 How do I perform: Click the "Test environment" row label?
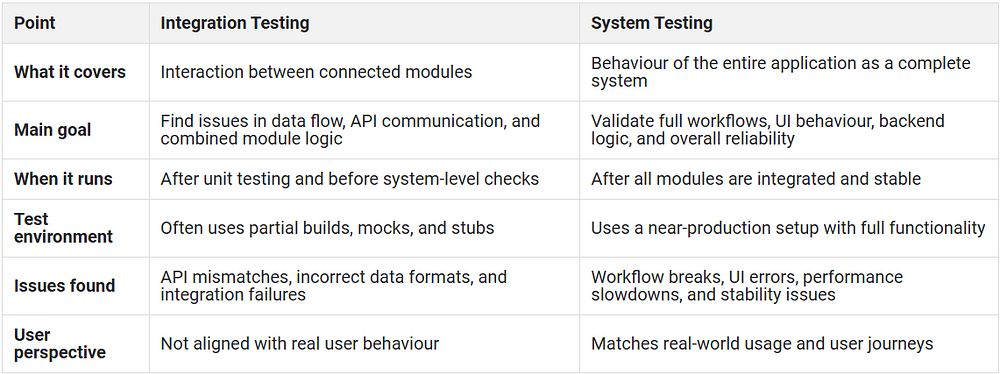pos(63,228)
